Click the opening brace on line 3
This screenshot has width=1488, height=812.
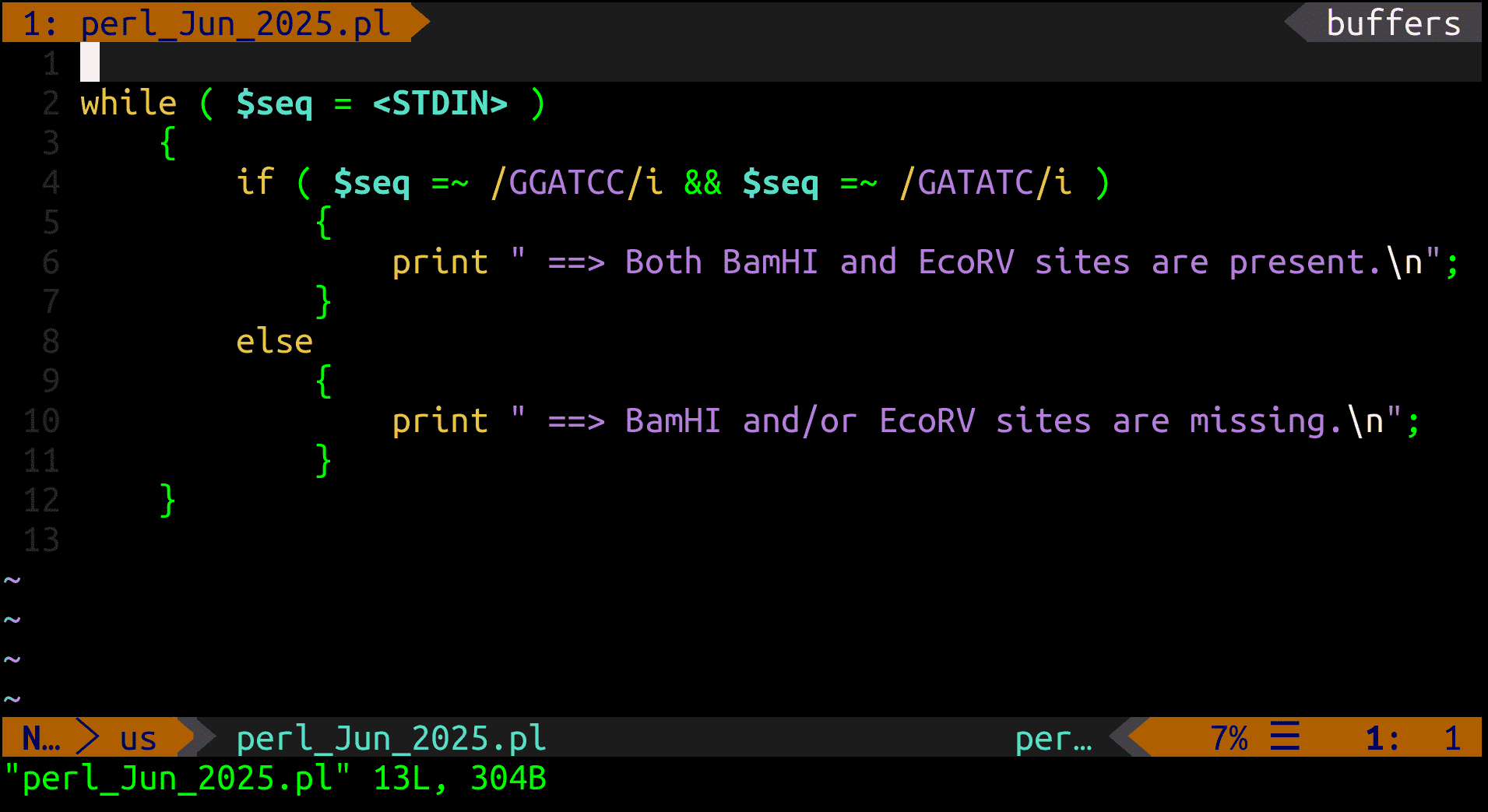[167, 142]
